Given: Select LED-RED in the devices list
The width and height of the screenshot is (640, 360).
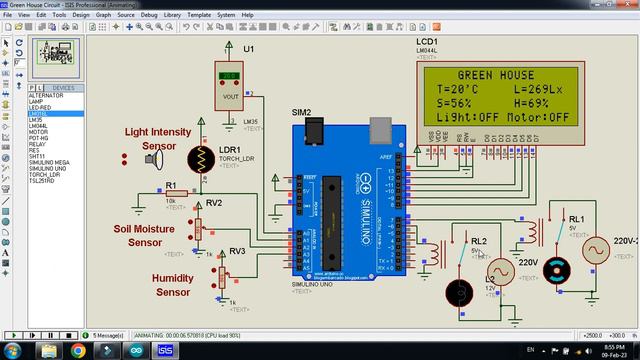Looking at the screenshot, I should [x=56, y=107].
